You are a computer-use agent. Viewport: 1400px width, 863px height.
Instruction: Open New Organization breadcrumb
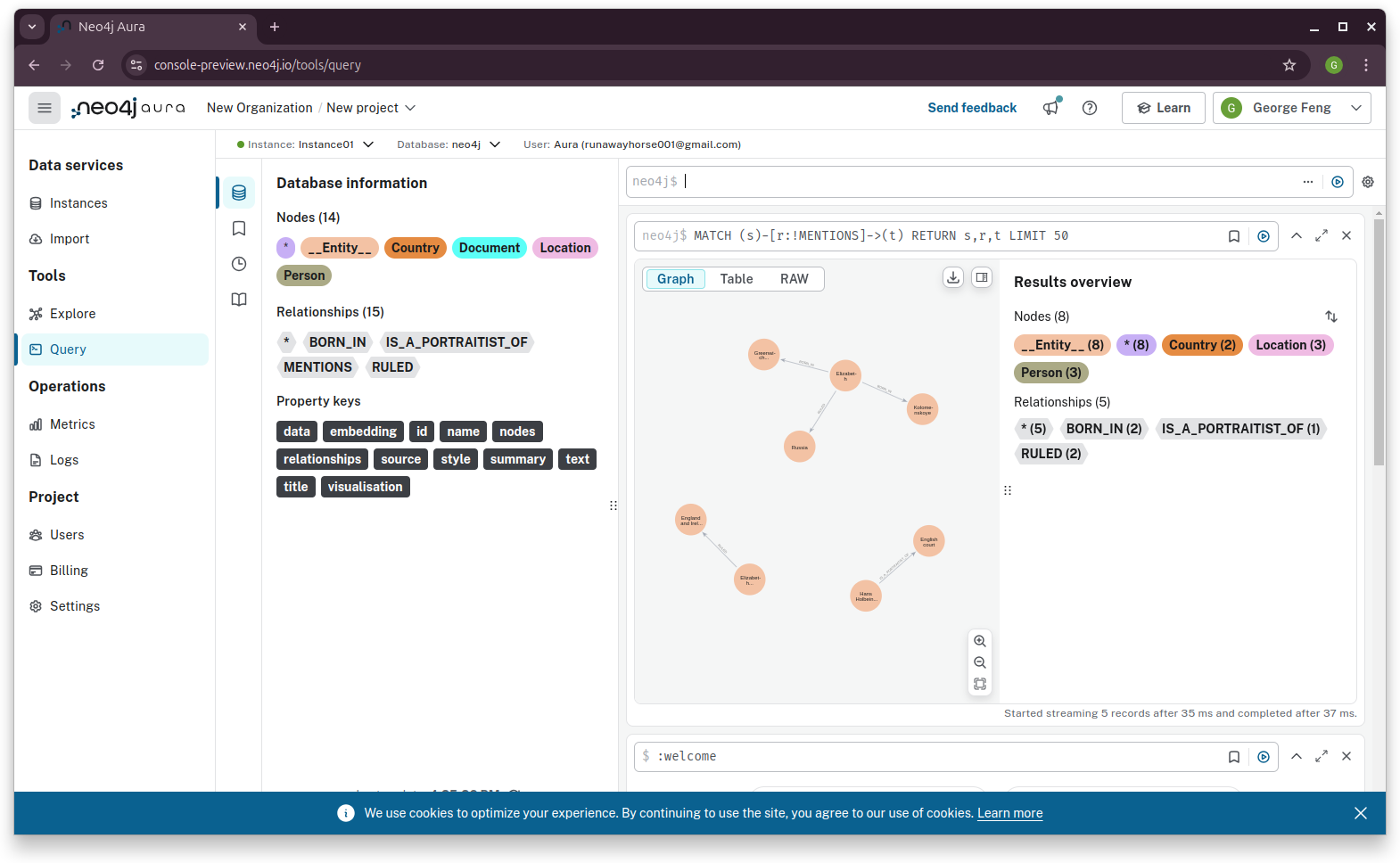click(259, 108)
